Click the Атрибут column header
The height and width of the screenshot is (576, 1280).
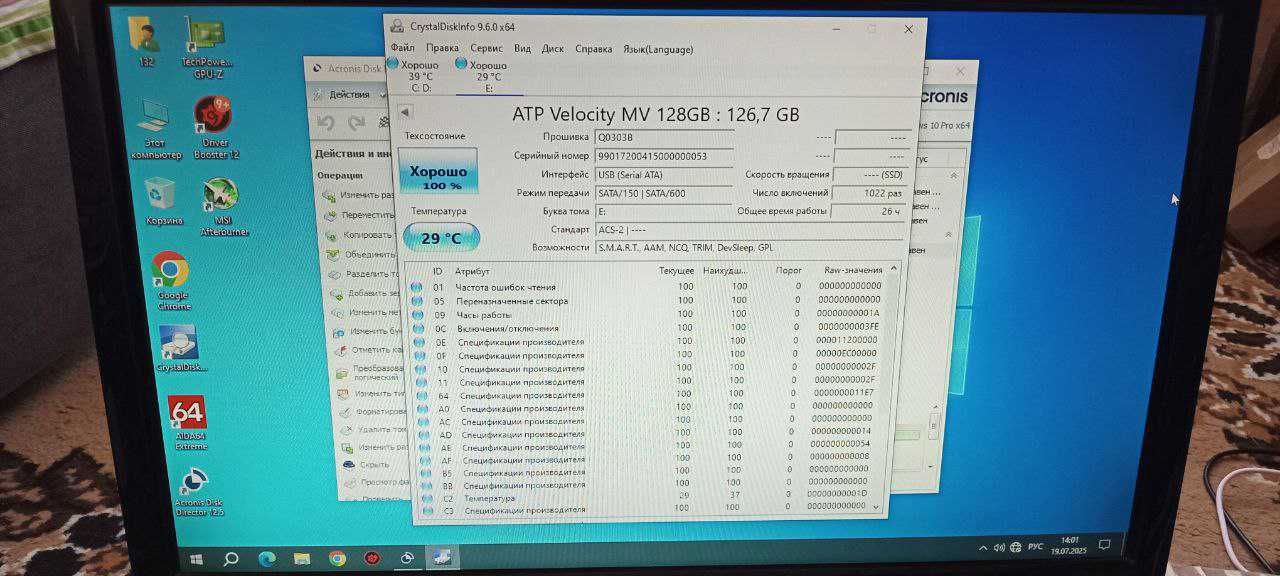coord(473,271)
